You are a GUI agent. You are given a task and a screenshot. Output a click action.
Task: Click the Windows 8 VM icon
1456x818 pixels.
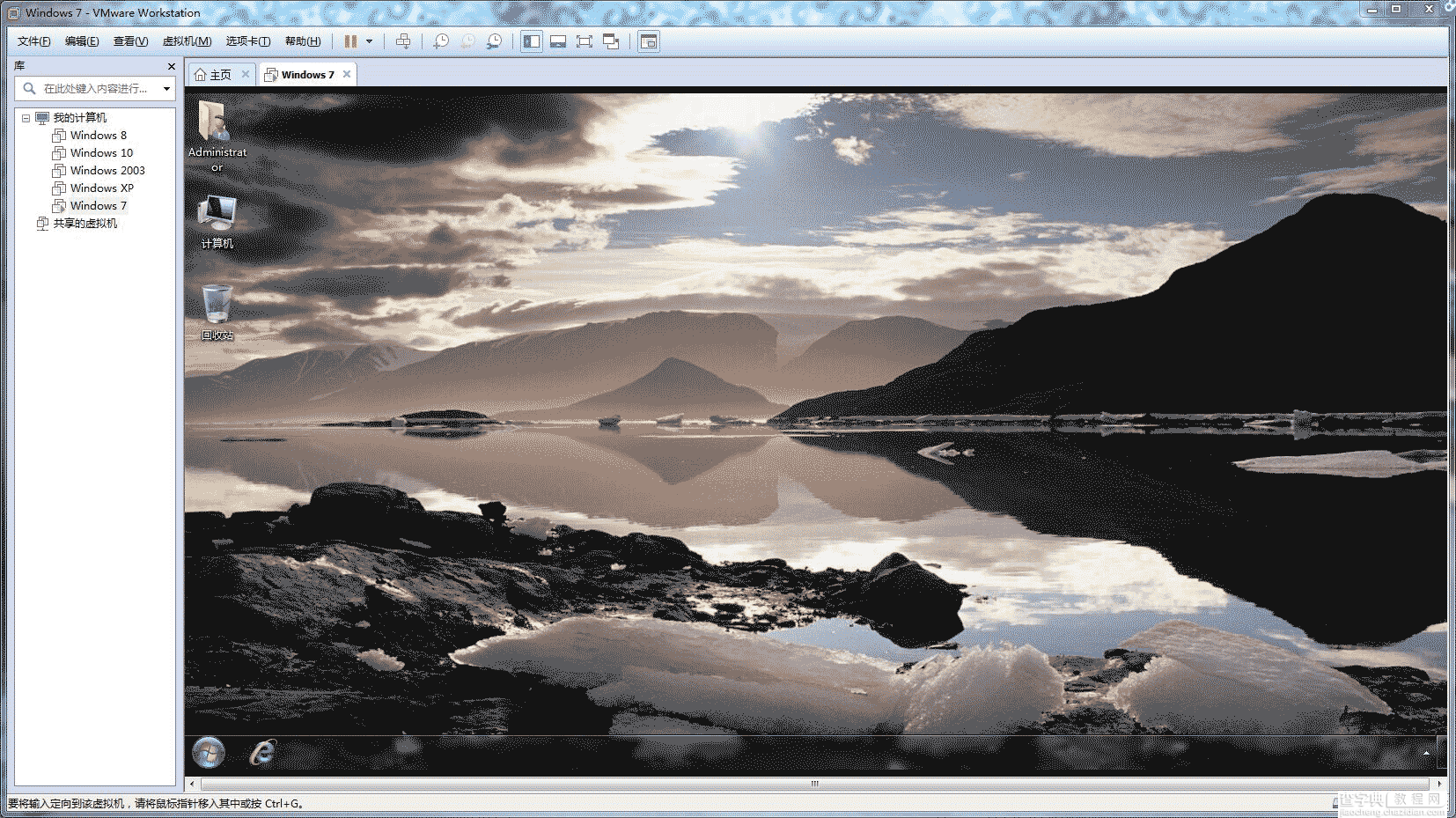point(59,136)
